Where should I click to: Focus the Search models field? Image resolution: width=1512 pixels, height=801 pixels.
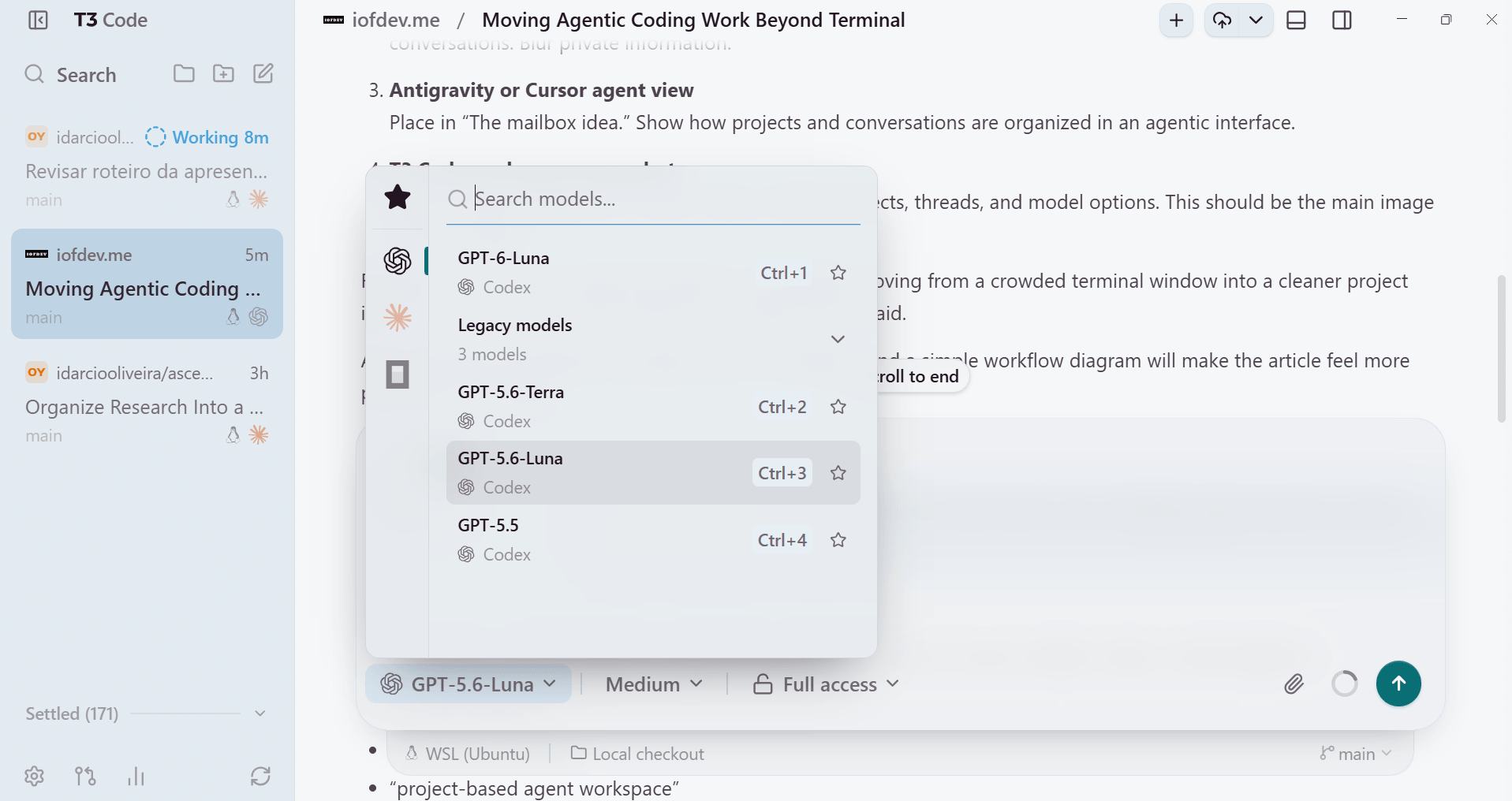coord(653,199)
